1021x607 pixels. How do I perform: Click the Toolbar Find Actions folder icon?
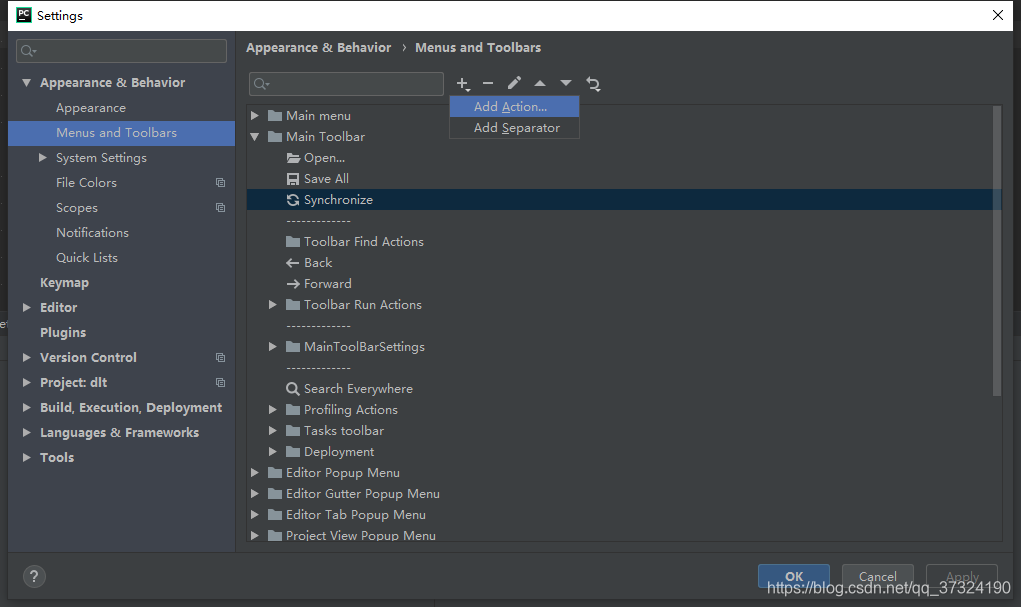[x=293, y=242]
